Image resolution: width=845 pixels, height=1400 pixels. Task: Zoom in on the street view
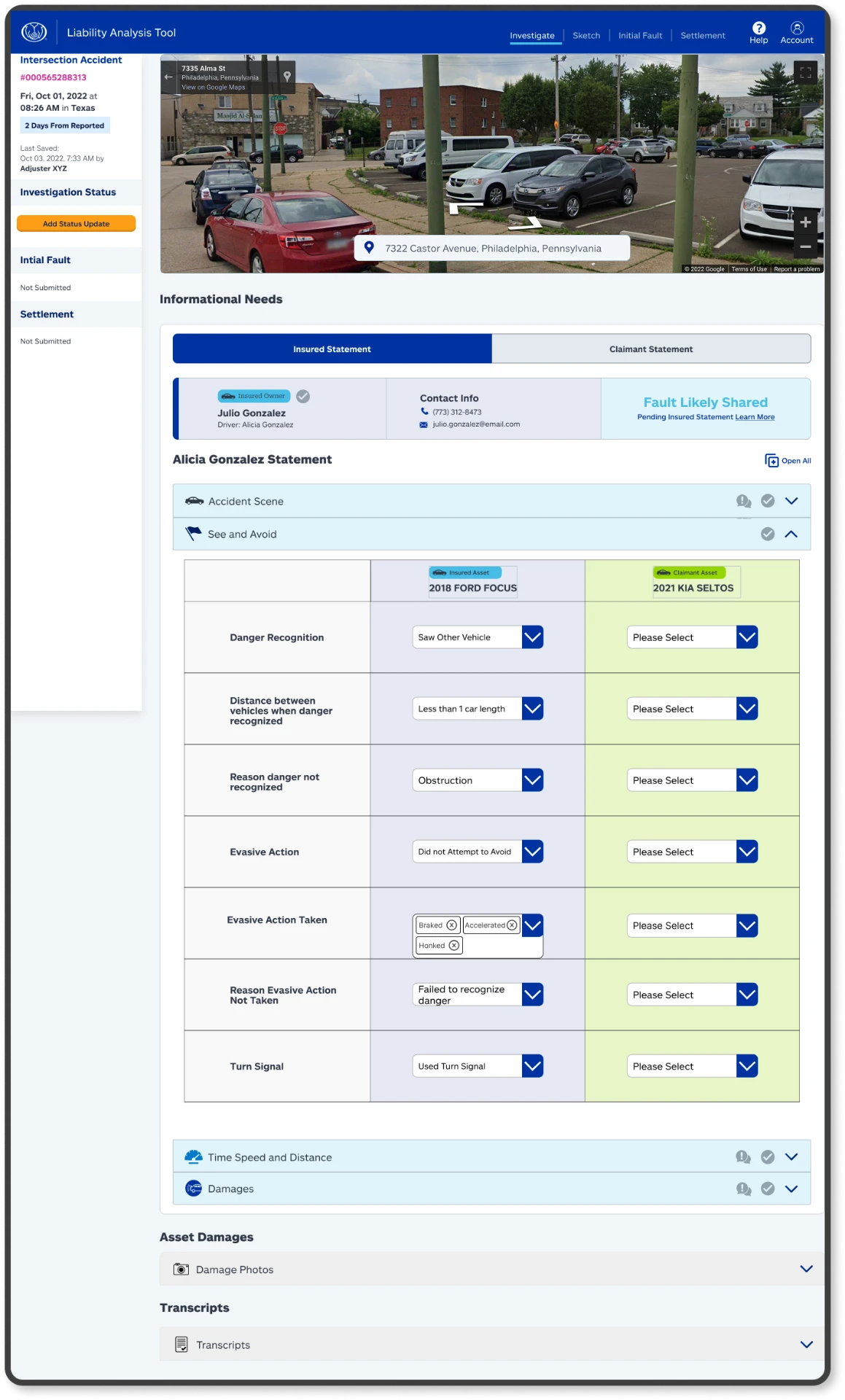coord(806,222)
